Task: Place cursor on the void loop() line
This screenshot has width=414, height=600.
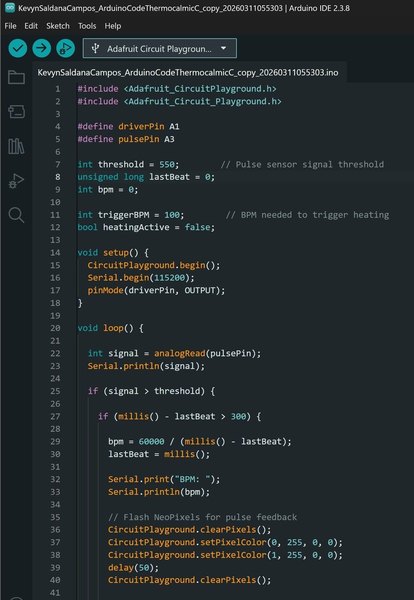Action: 110,328
